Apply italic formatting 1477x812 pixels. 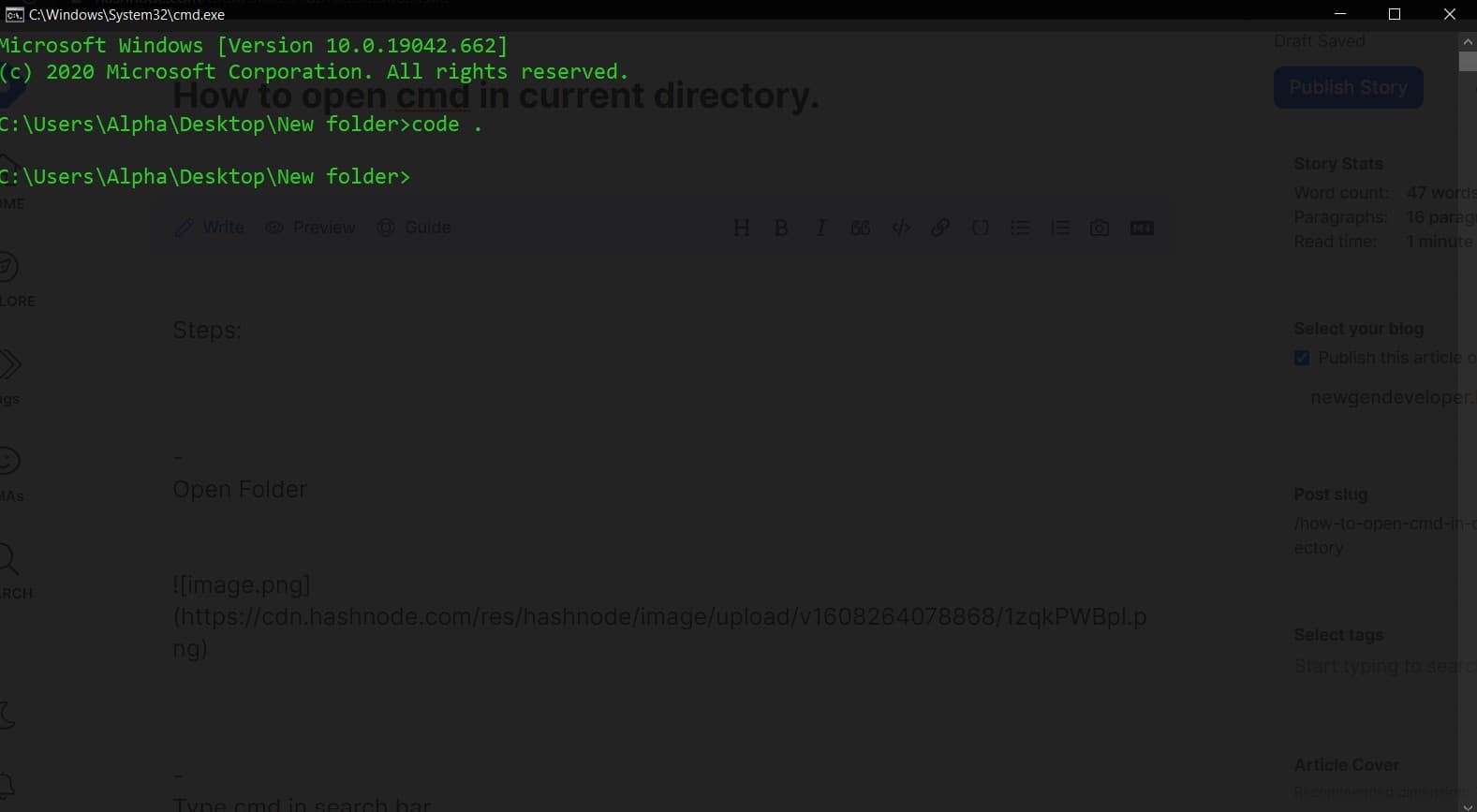coord(820,228)
